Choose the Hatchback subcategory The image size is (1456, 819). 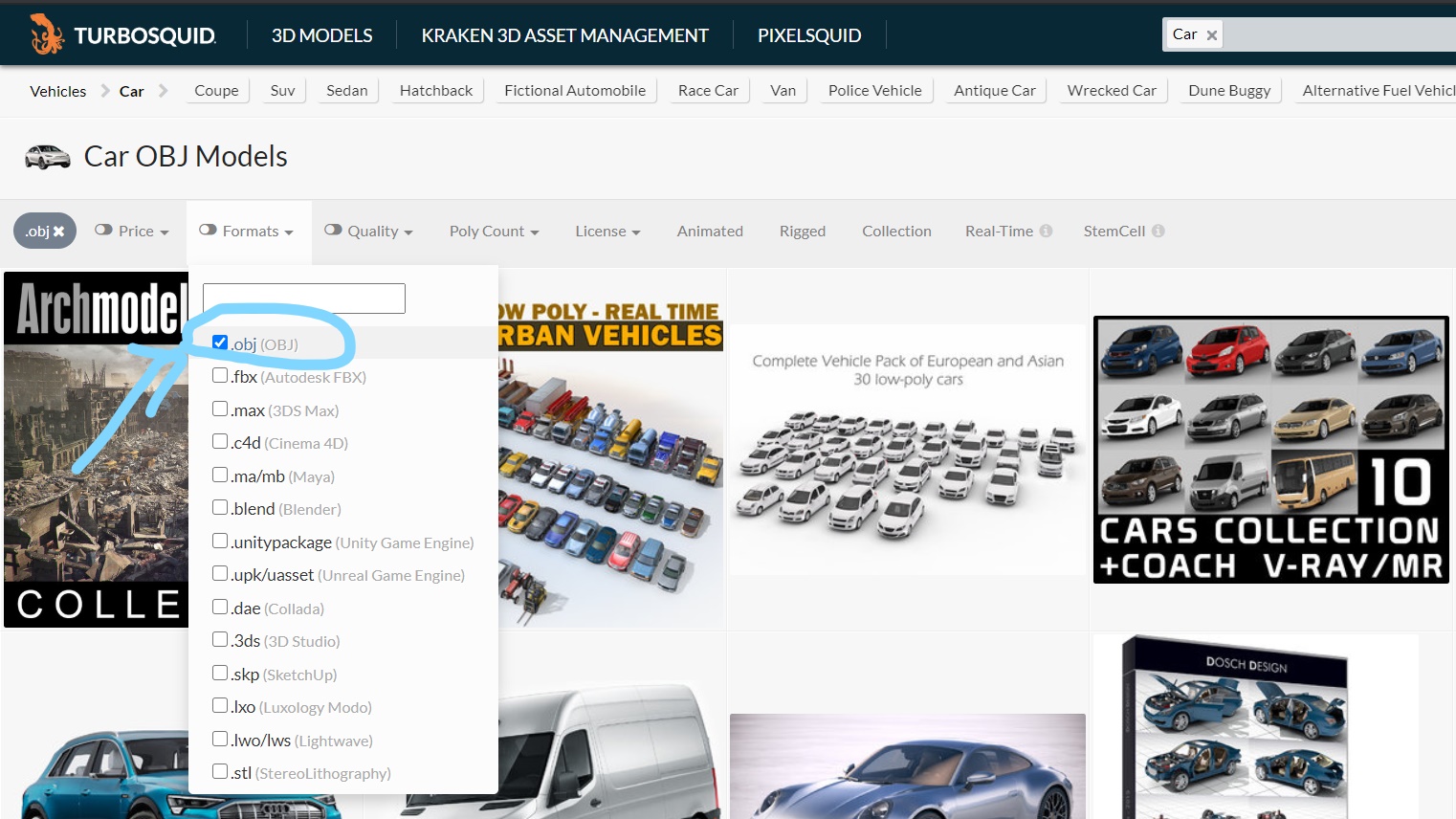click(x=435, y=90)
